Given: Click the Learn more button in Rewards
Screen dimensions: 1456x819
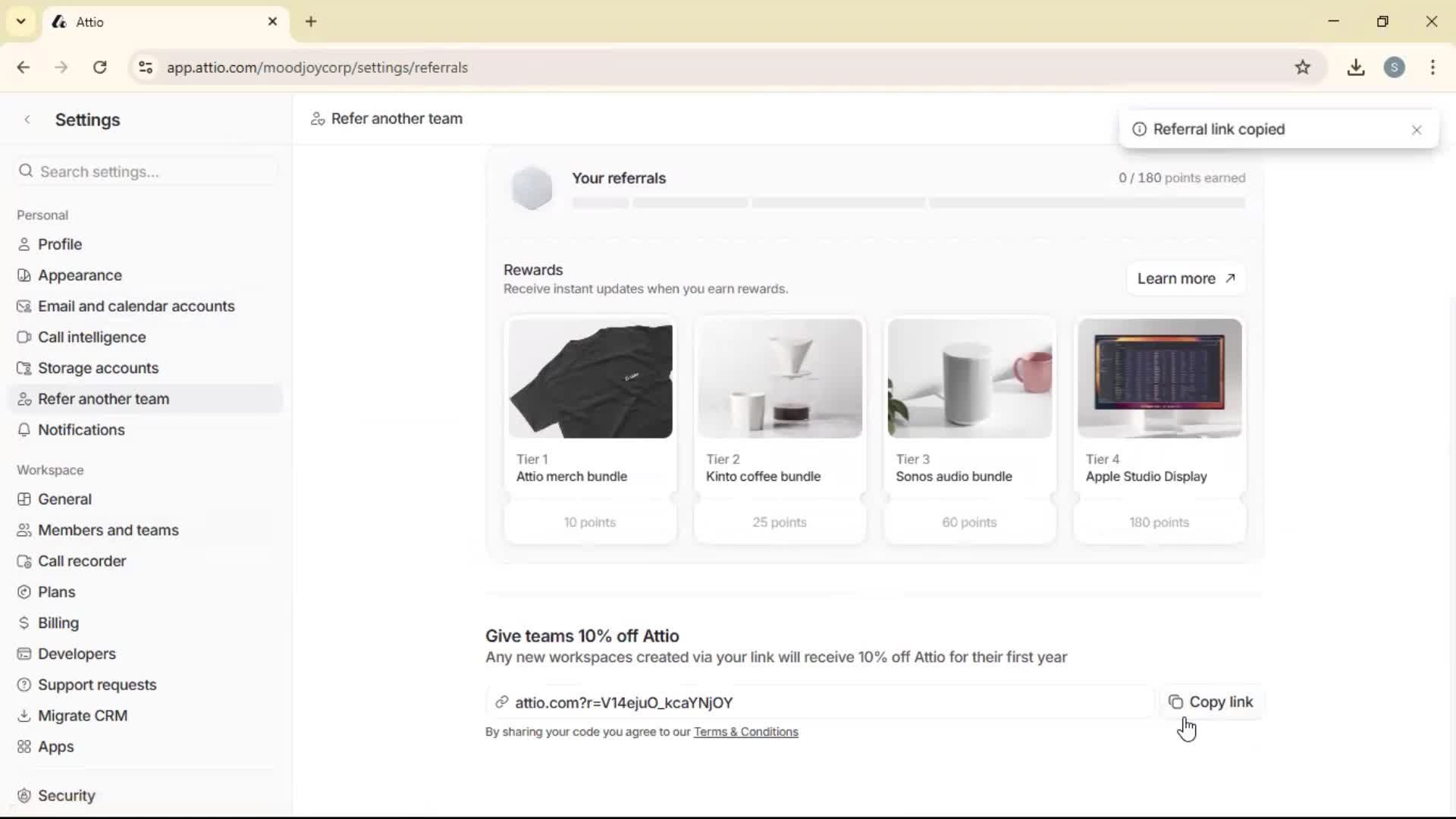Looking at the screenshot, I should [x=1185, y=278].
